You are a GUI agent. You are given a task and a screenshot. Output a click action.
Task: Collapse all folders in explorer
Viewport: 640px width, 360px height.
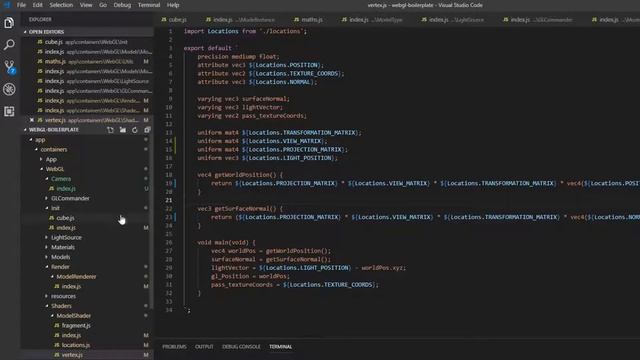[x=147, y=130]
